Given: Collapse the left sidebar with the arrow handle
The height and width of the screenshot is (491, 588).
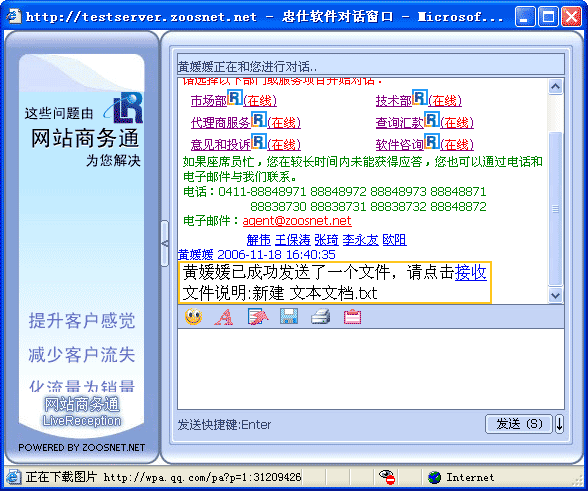Looking at the screenshot, I should (x=165, y=243).
